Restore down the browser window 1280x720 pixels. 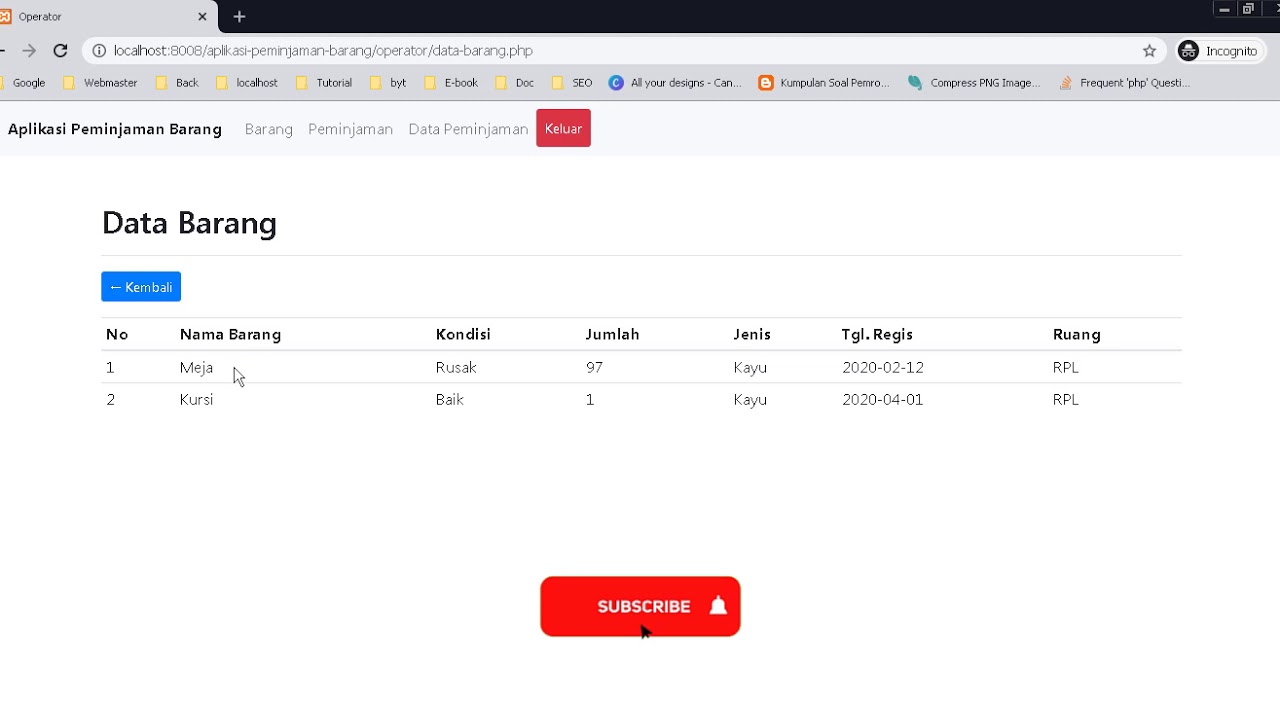1248,9
